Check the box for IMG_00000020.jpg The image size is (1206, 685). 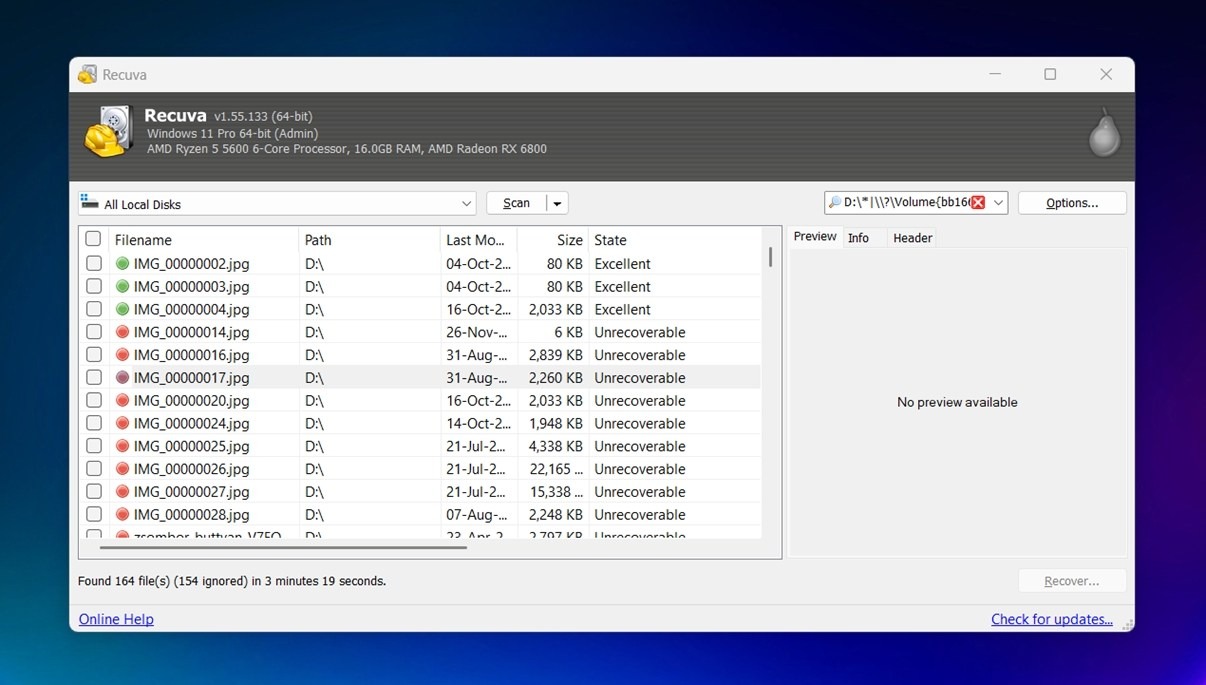click(x=93, y=401)
